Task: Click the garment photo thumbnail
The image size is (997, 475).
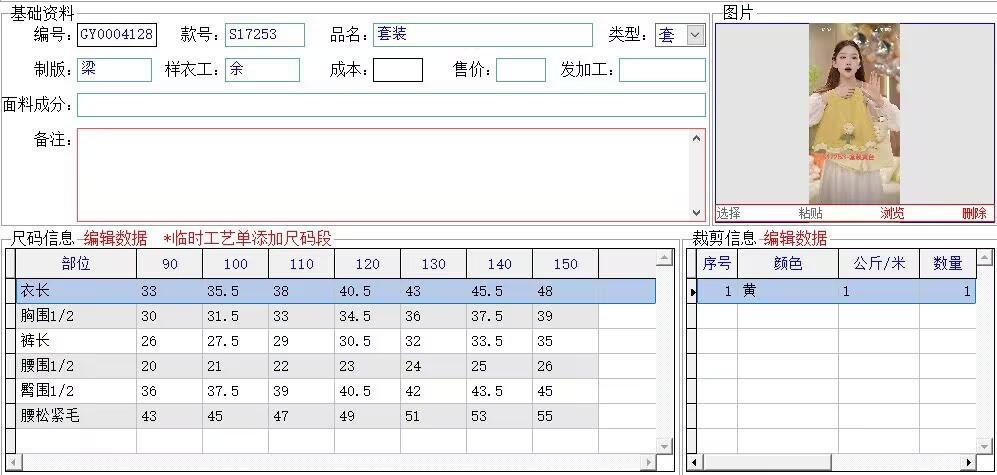Action: click(x=854, y=113)
